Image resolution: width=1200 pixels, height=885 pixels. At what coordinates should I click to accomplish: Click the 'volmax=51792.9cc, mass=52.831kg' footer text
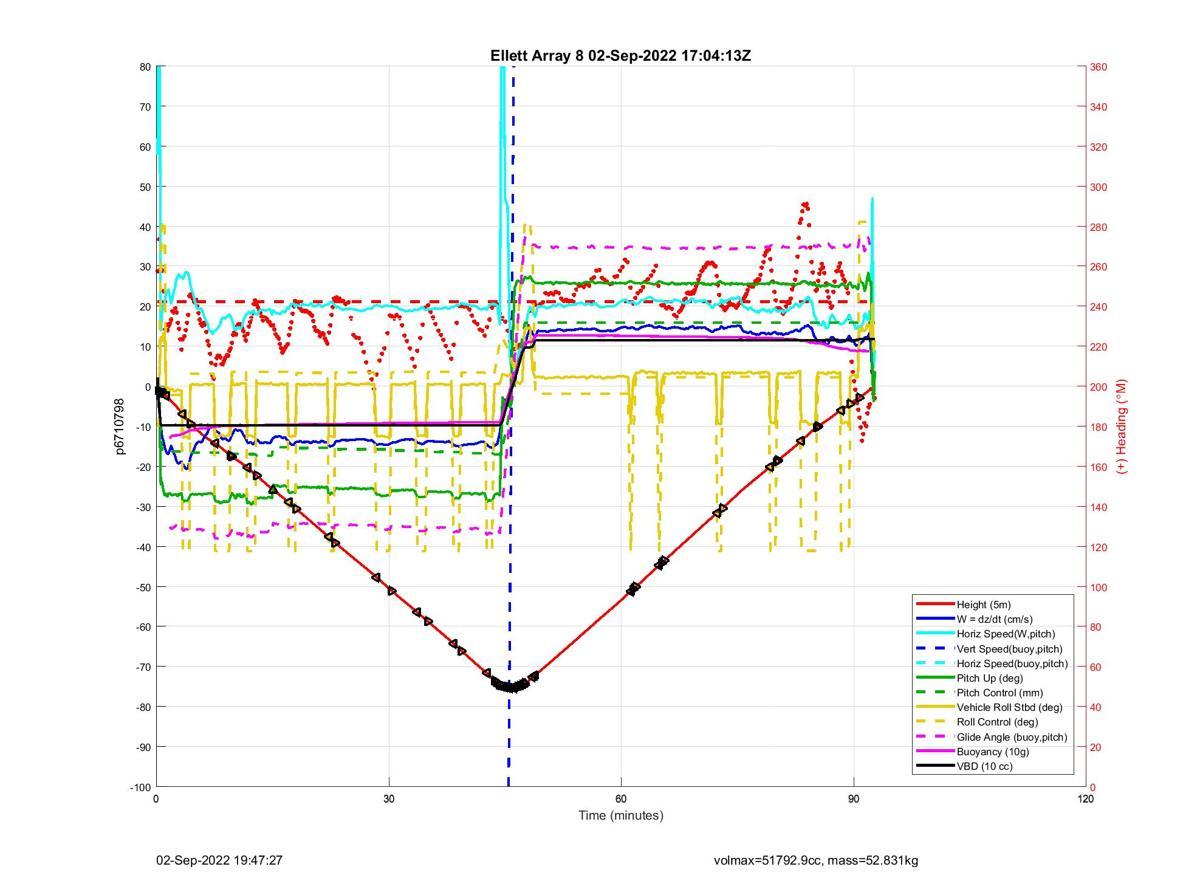[816, 860]
